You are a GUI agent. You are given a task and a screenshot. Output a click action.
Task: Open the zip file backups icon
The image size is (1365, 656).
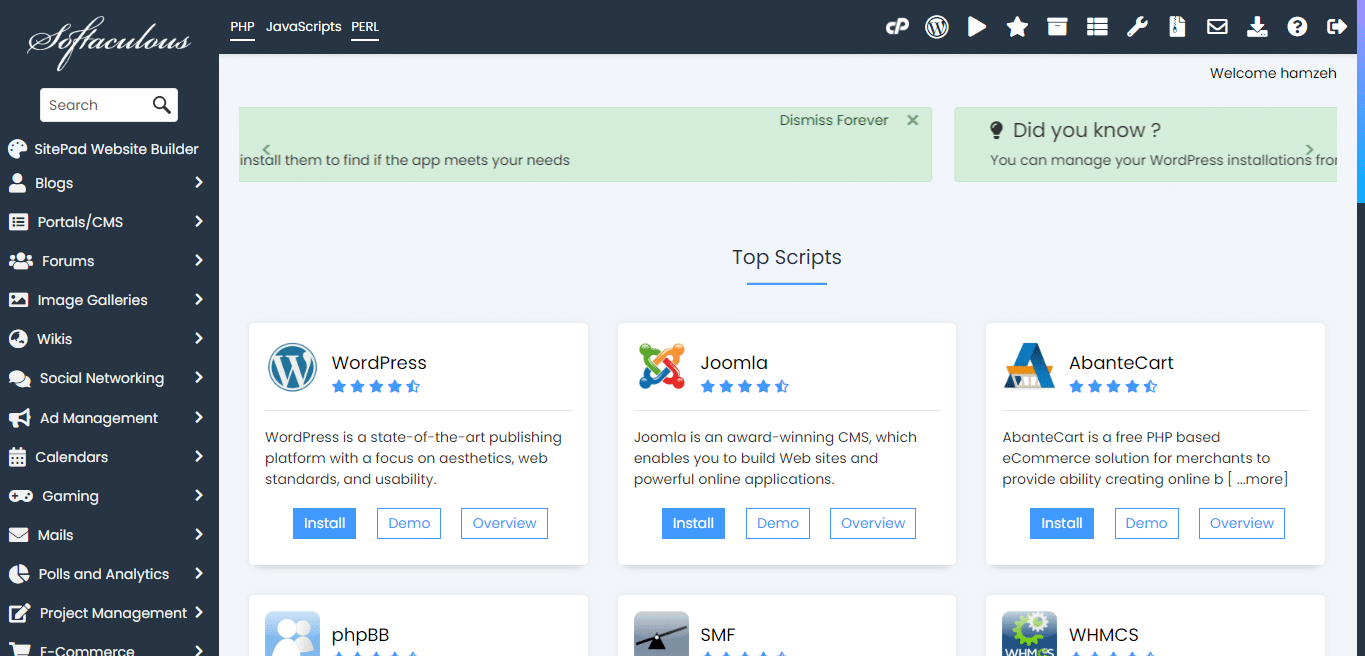[1177, 27]
